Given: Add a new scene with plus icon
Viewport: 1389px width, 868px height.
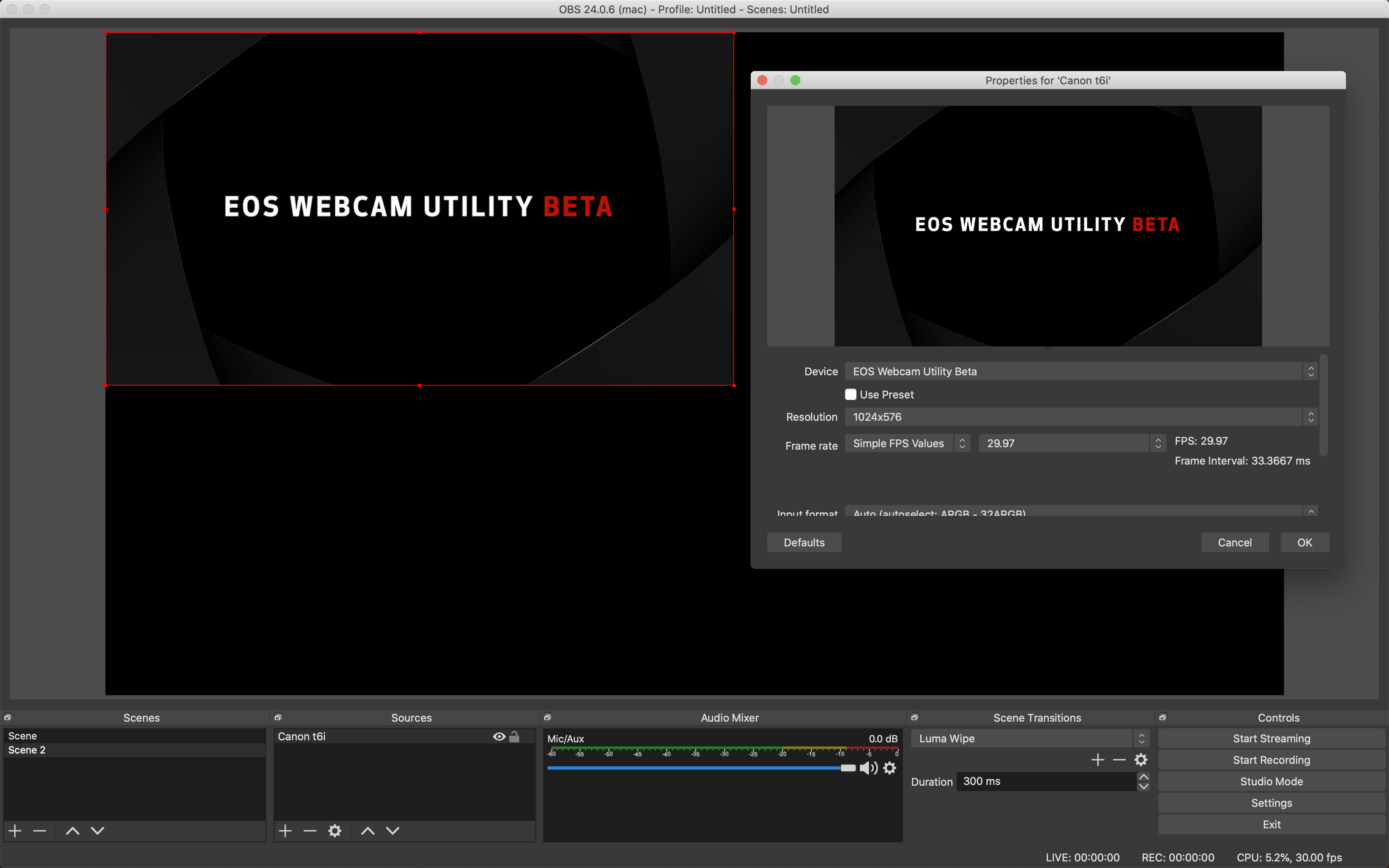Looking at the screenshot, I should coord(15,831).
